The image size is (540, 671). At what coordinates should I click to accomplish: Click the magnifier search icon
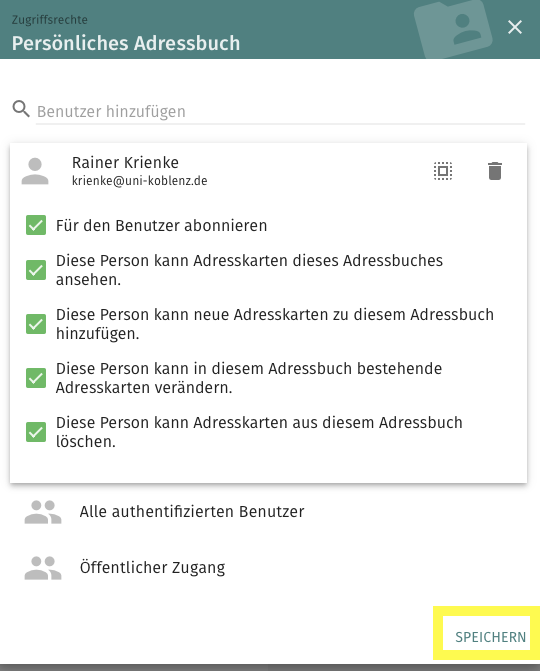21,109
